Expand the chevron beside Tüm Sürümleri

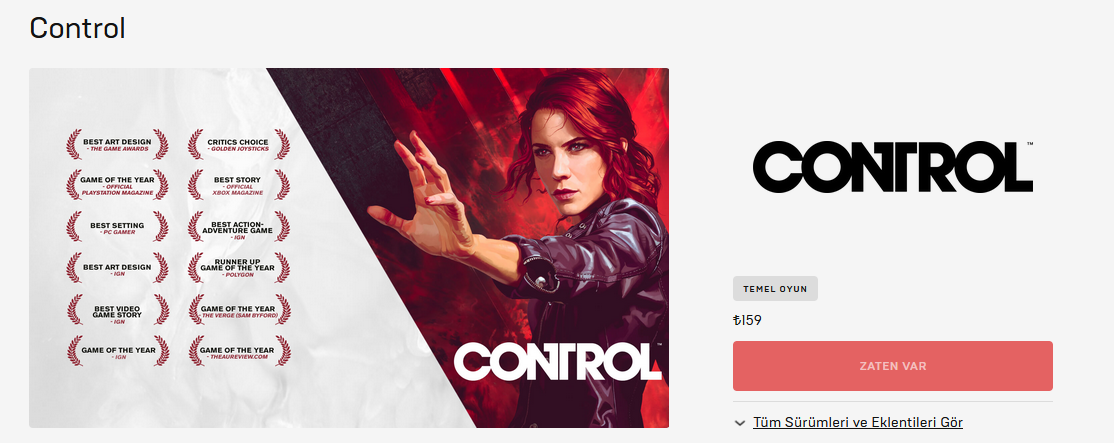tap(740, 423)
